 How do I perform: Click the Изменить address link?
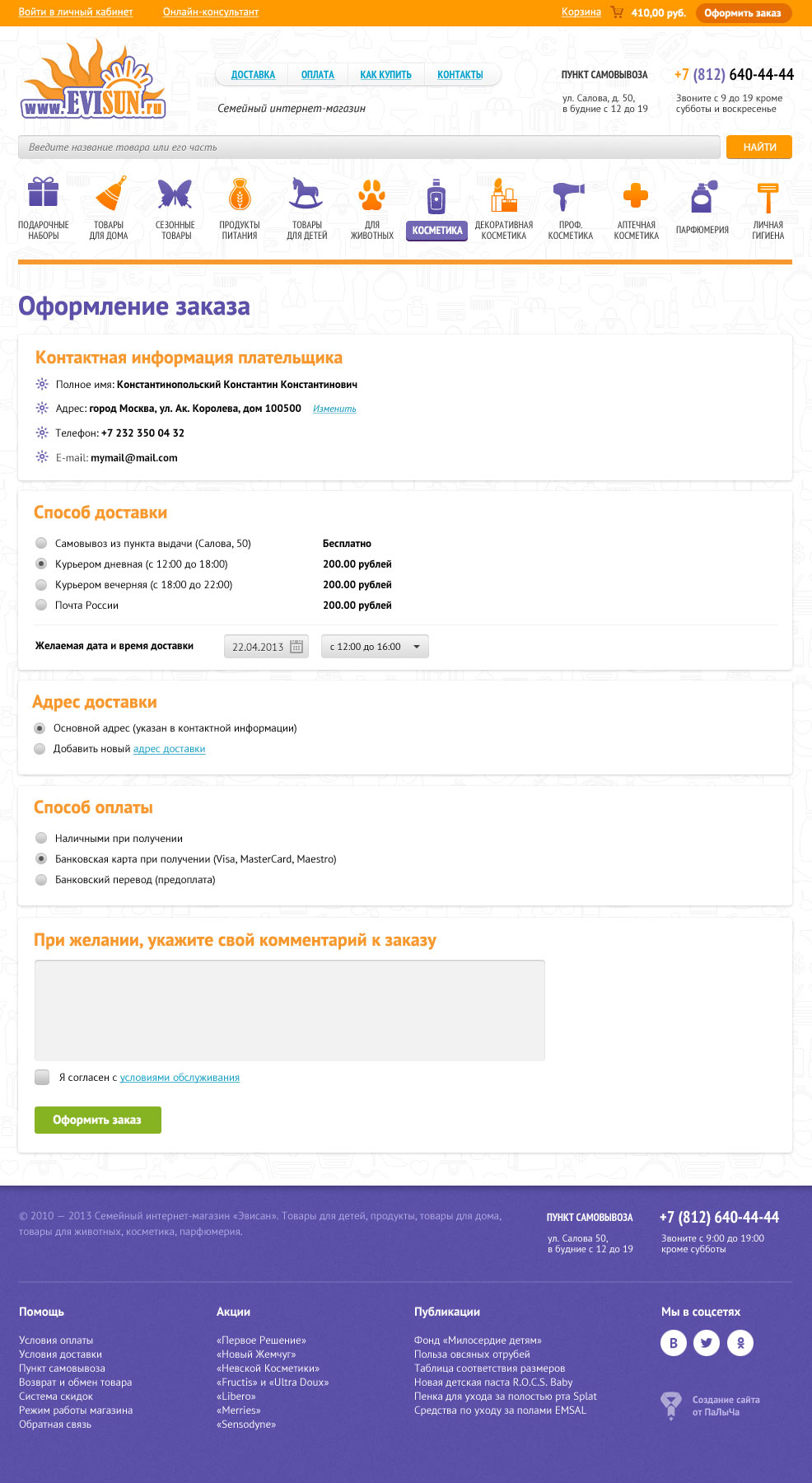coord(334,409)
